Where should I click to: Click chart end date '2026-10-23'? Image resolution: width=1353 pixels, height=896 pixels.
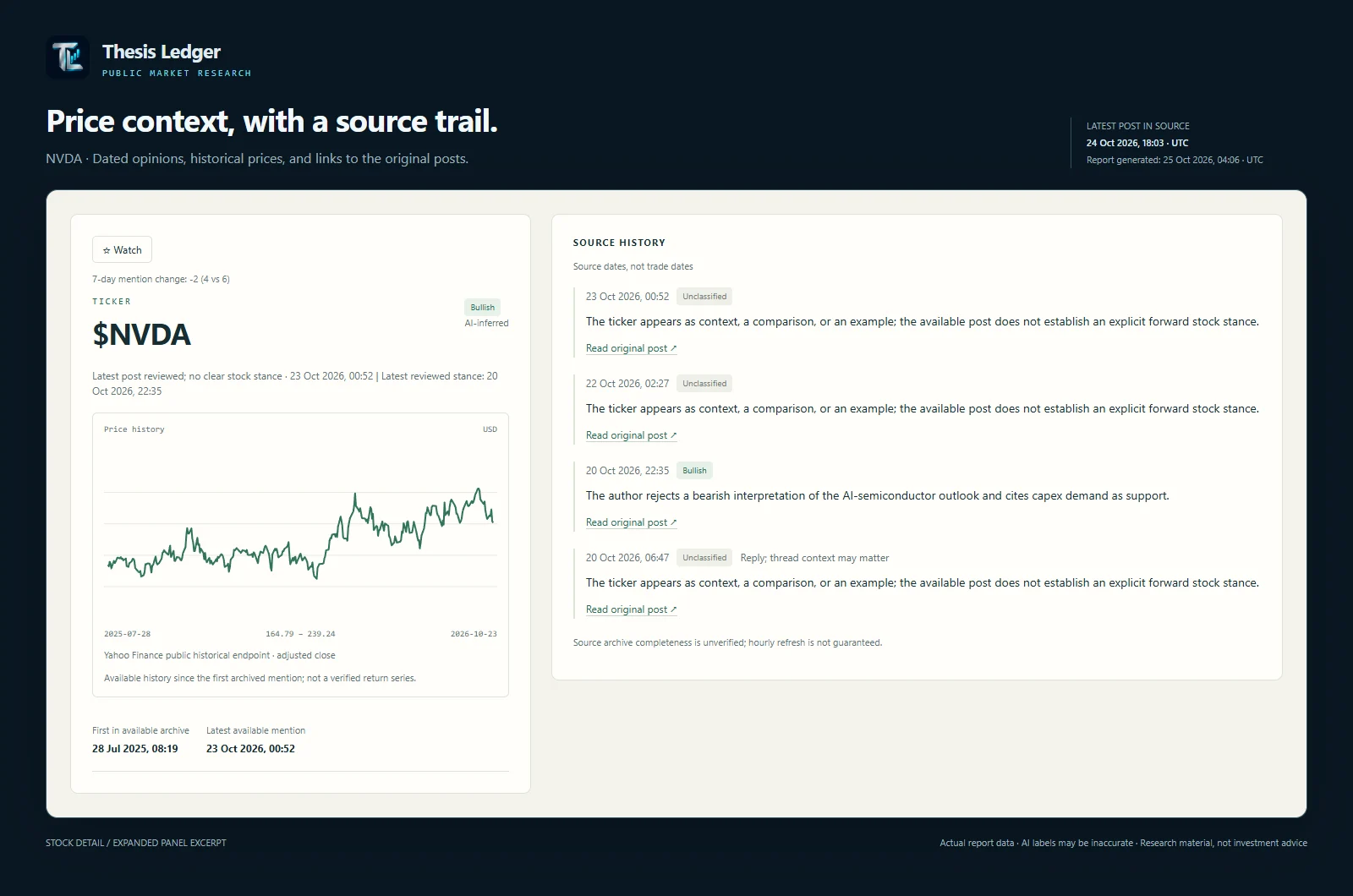click(474, 634)
